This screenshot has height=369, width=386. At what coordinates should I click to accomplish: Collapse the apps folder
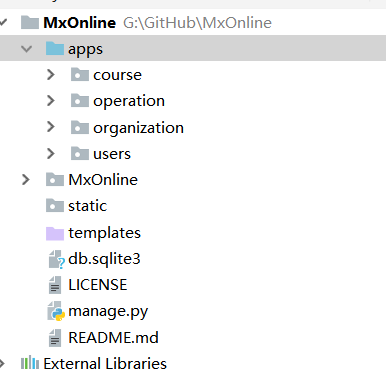pyautogui.click(x=26, y=49)
